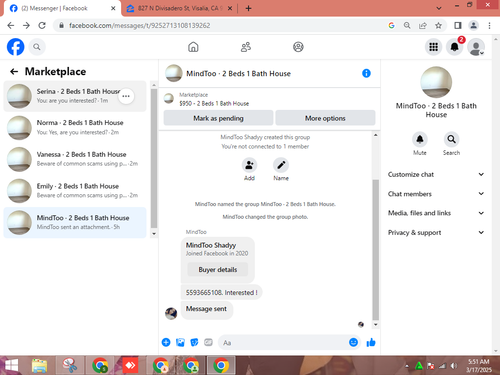The height and width of the screenshot is (375, 500).
Task: Share this page icon in the address bar
Action: coord(423,25)
